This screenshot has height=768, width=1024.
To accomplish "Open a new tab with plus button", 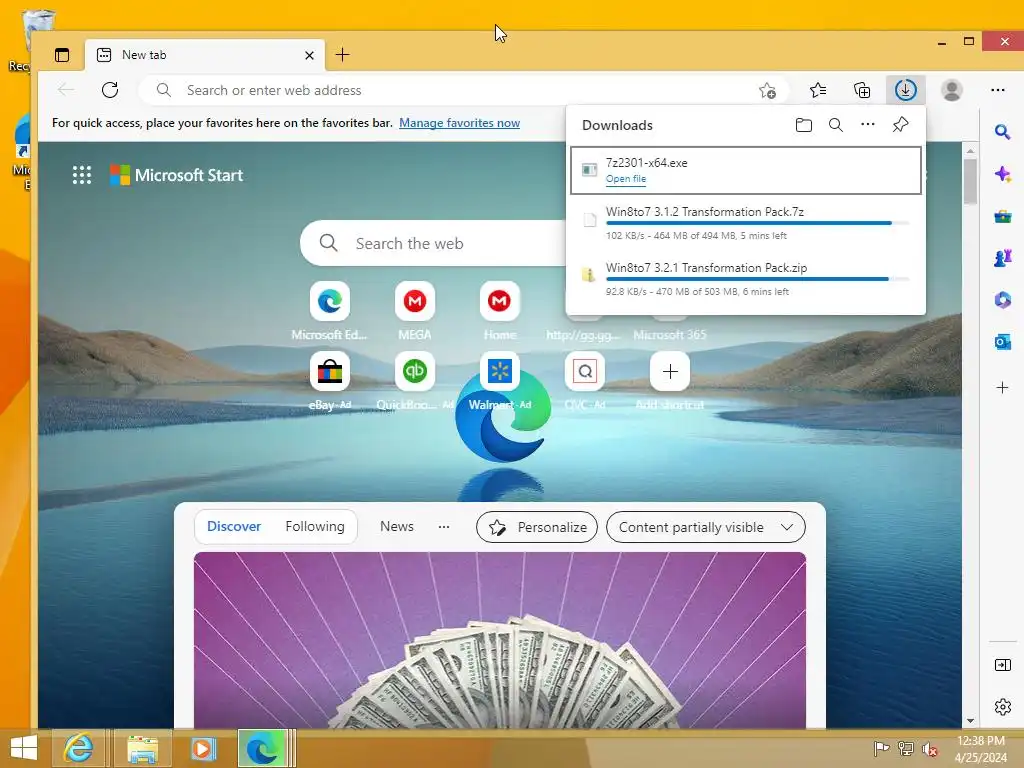I will pos(342,55).
